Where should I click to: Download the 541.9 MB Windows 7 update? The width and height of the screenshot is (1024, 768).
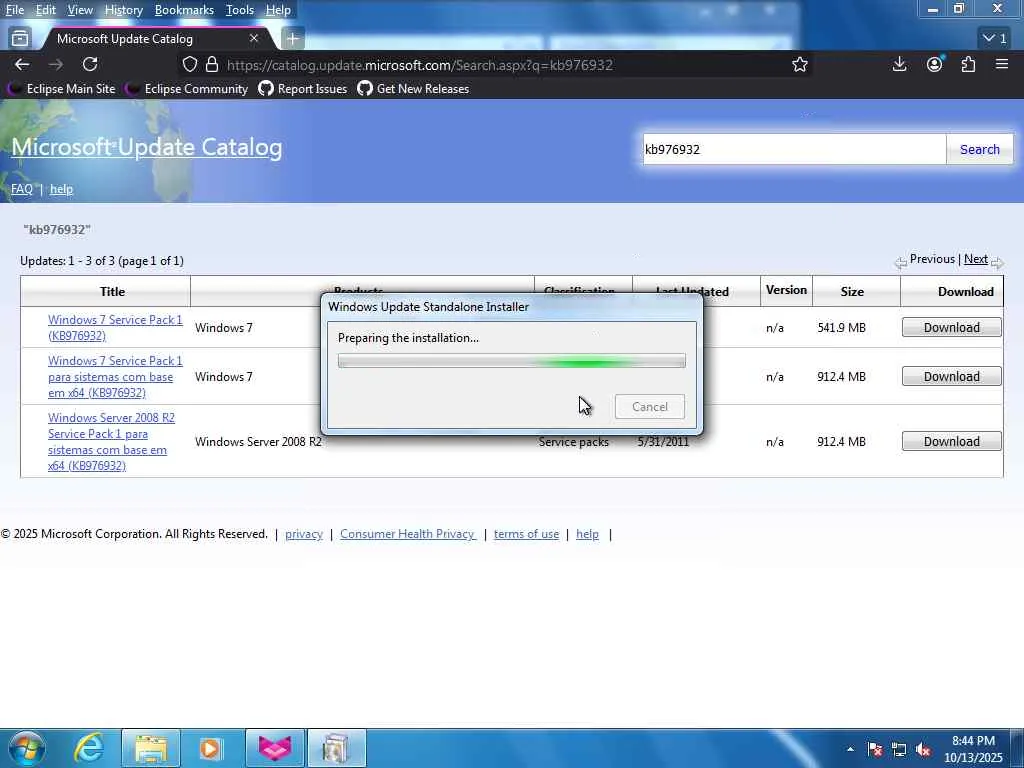click(x=952, y=327)
